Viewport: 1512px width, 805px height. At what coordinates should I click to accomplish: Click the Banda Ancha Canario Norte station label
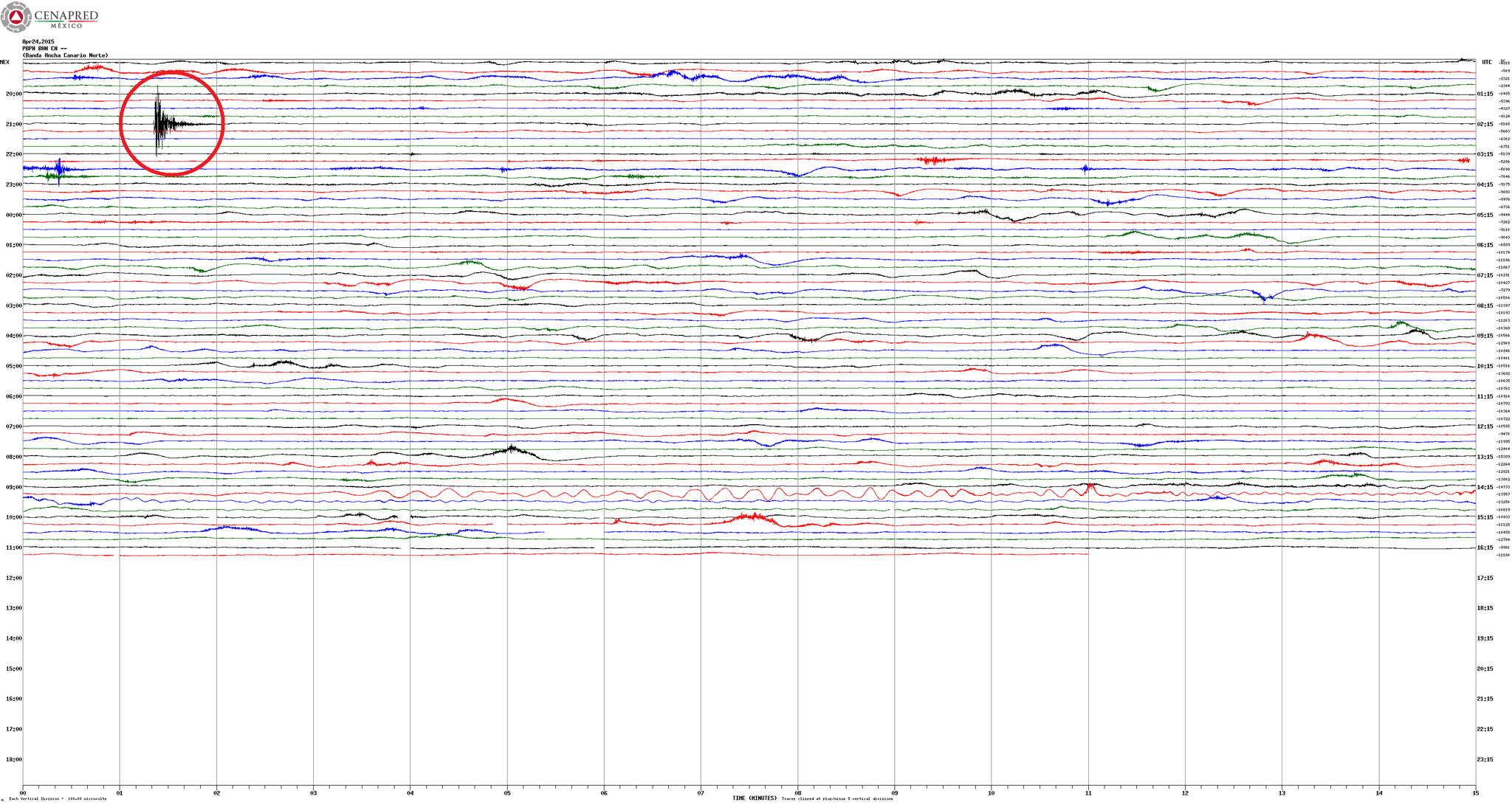(65, 55)
